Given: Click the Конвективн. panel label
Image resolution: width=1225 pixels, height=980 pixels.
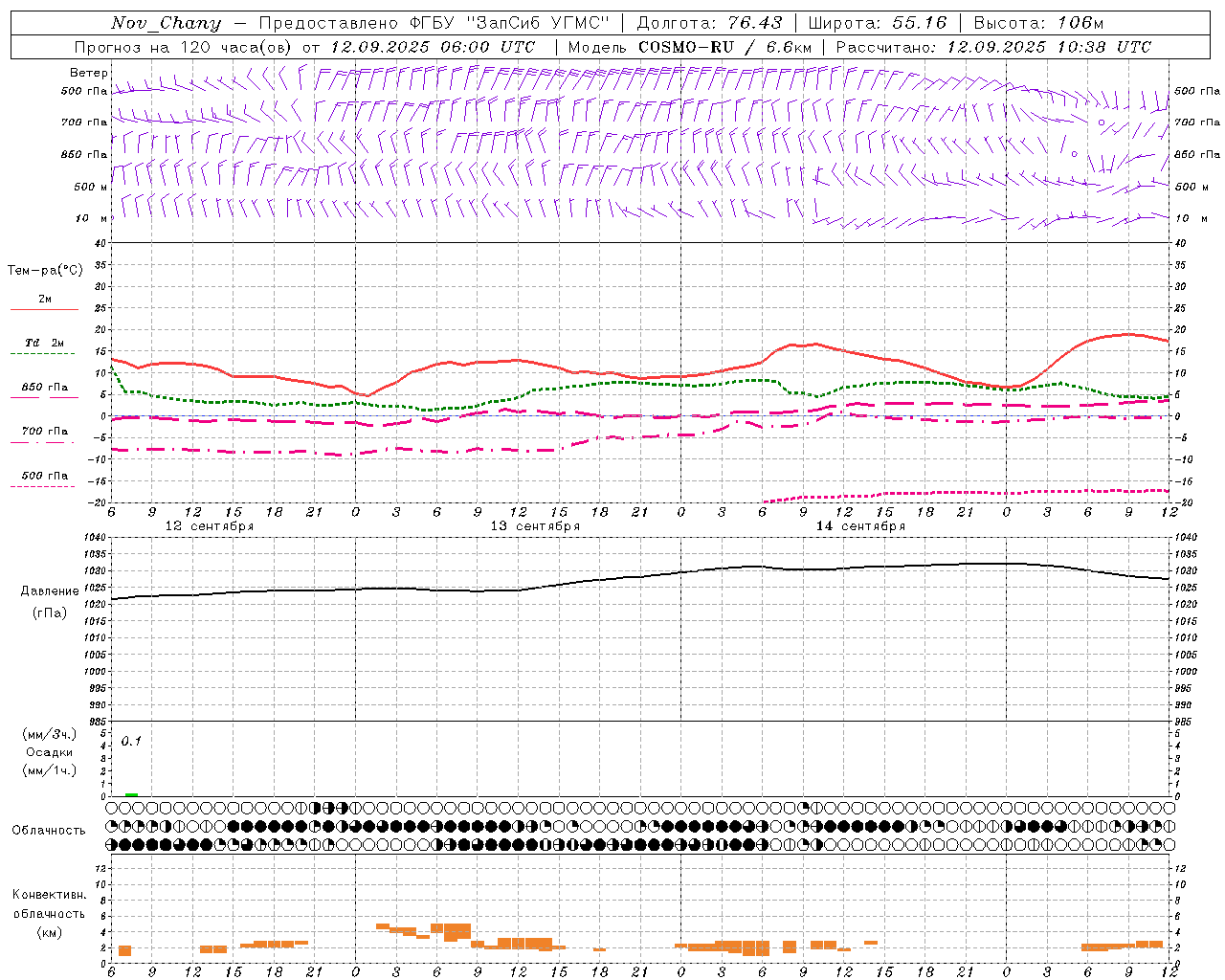Looking at the screenshot, I should [49, 895].
